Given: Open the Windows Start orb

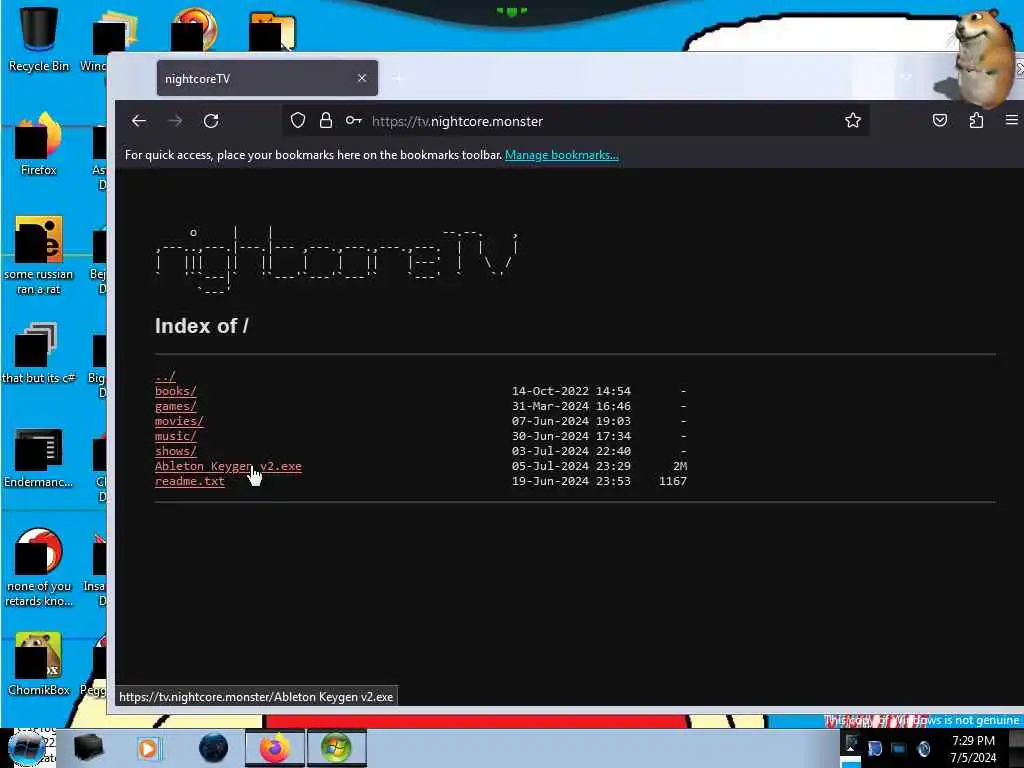Looking at the screenshot, I should point(27,748).
